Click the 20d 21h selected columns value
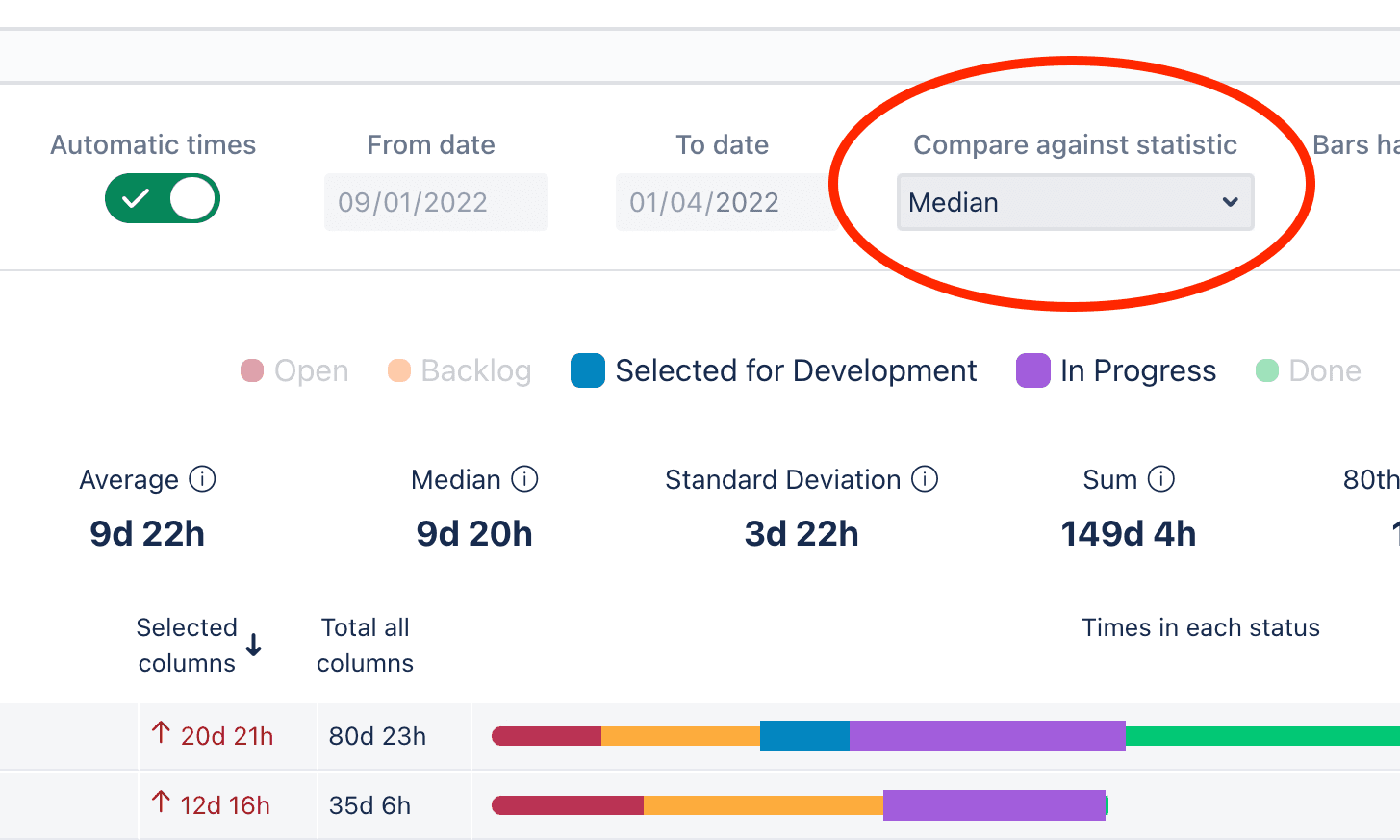The height and width of the screenshot is (840, 1400). tap(227, 736)
